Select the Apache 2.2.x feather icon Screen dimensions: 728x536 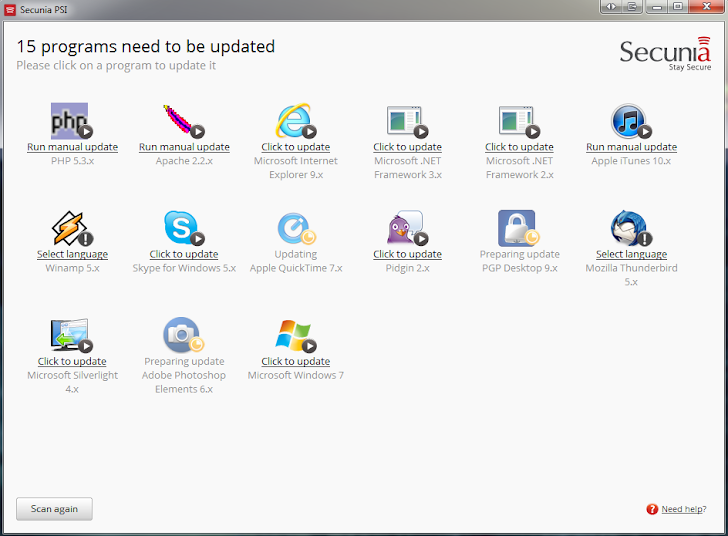click(182, 121)
